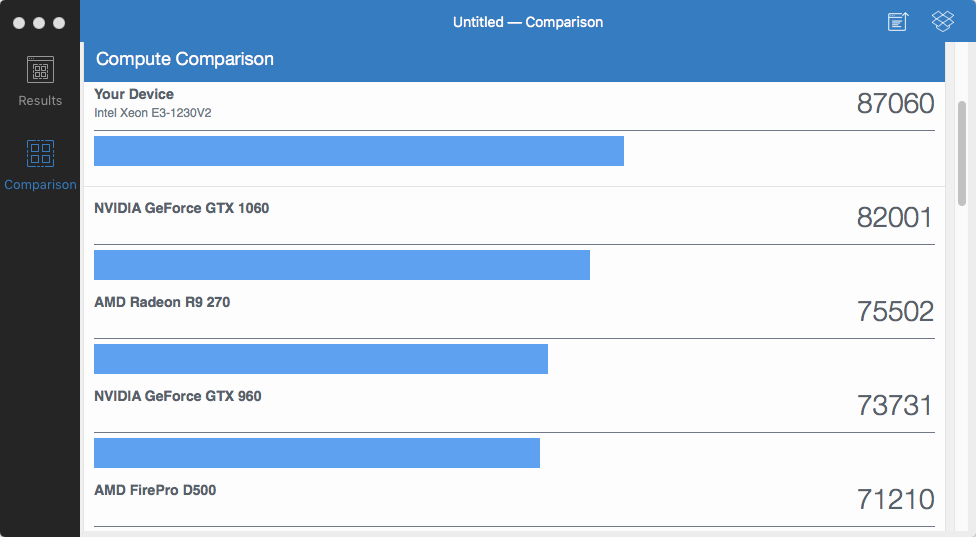Maximize the window using the third window button
The image size is (976, 537).
coord(58,22)
